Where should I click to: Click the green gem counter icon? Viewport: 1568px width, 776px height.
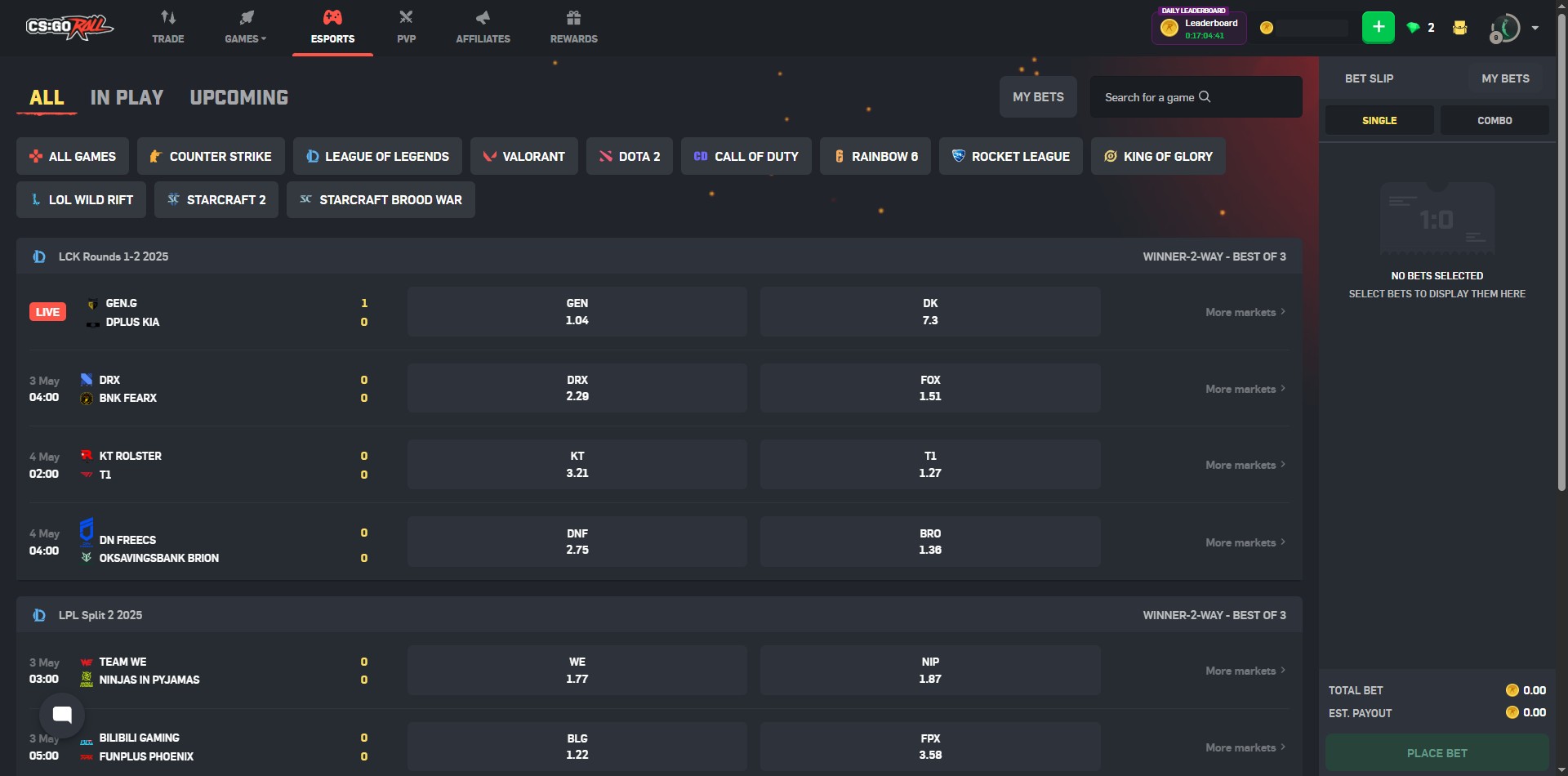1414,28
